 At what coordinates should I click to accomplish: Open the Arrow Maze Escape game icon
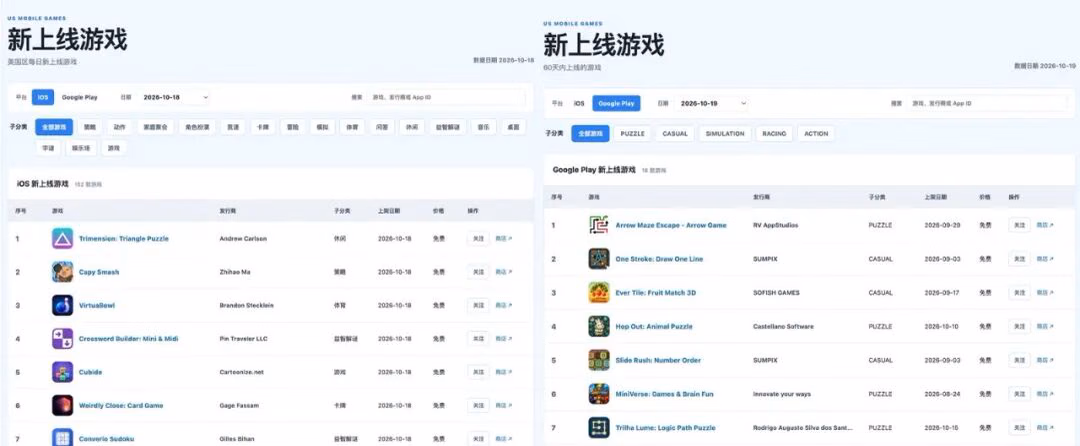coord(599,225)
